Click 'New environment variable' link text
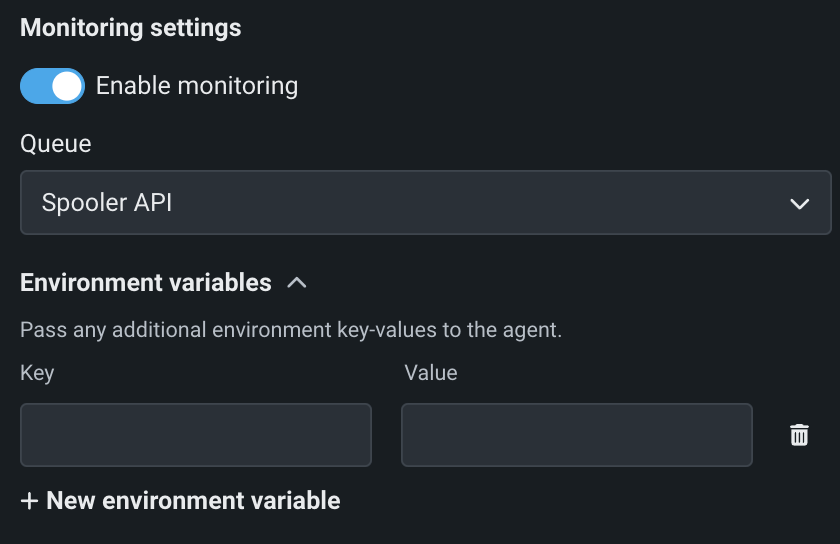This screenshot has height=544, width=840. [x=194, y=501]
